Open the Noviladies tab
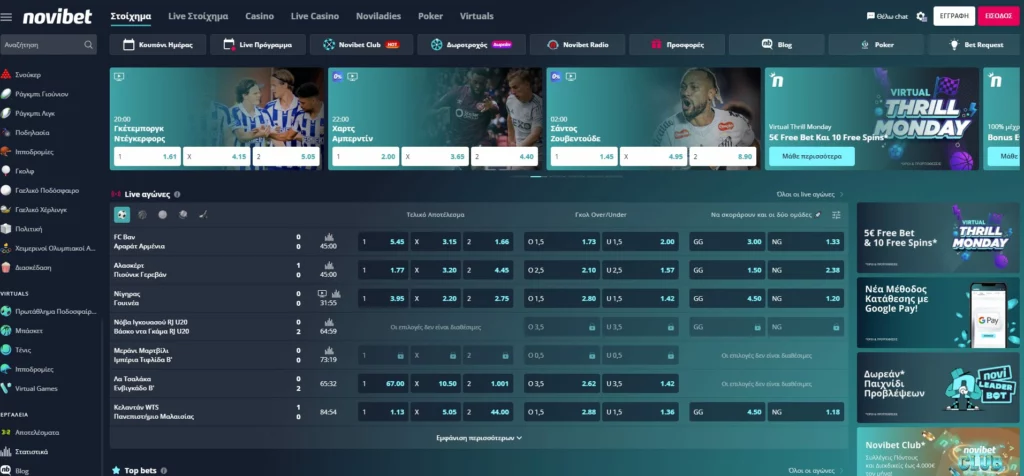1024x476 pixels. coord(378,16)
